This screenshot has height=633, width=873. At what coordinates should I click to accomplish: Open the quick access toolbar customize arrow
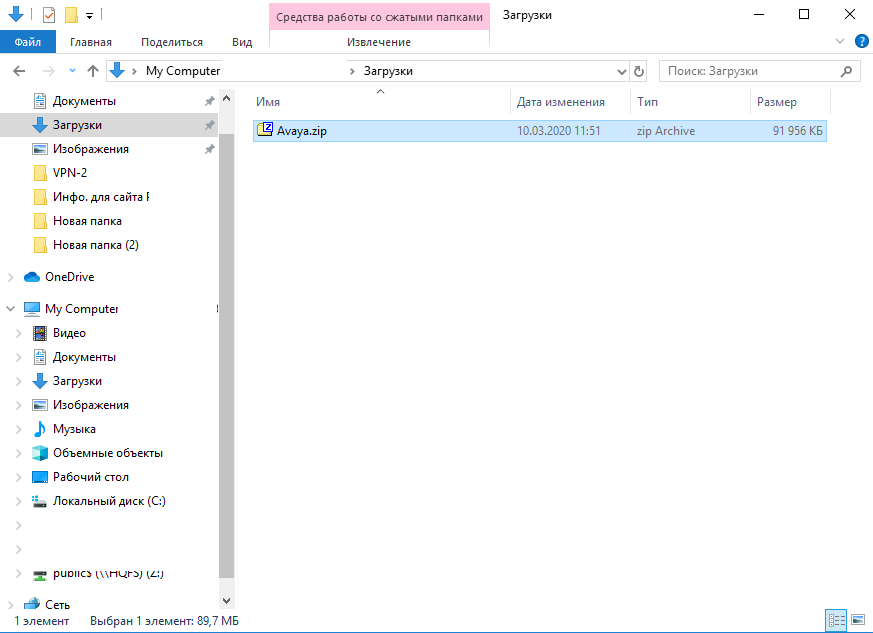coord(89,16)
